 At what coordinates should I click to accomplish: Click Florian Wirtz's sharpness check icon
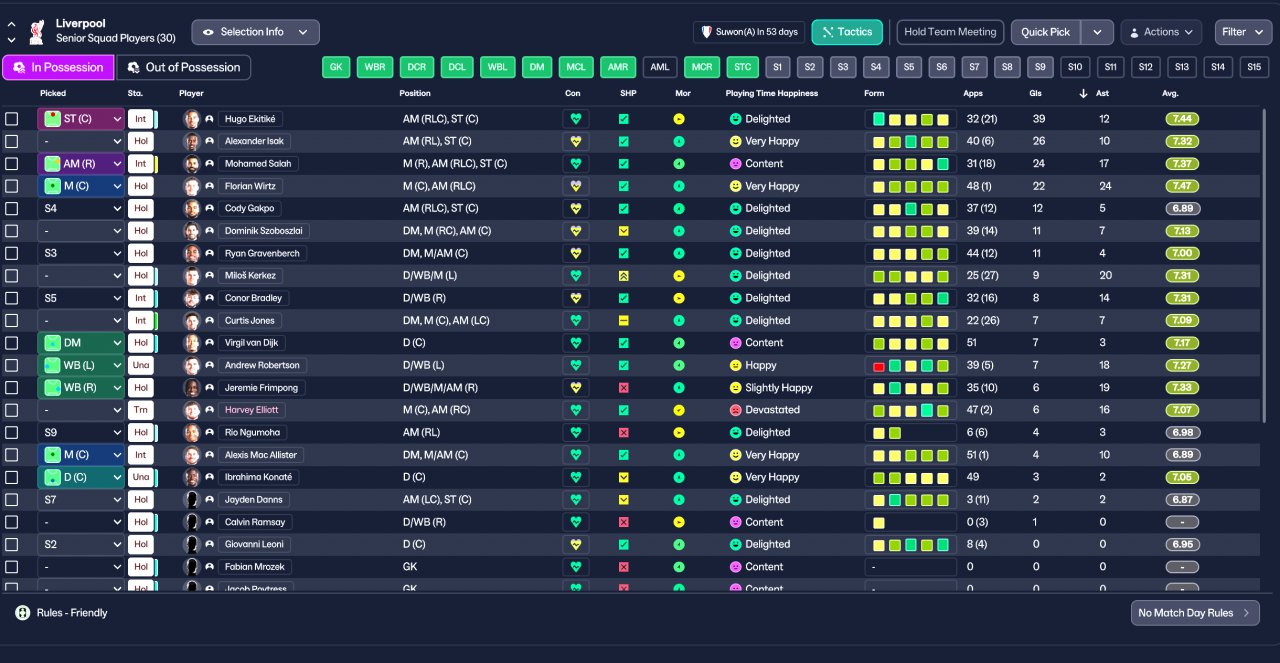click(x=624, y=186)
